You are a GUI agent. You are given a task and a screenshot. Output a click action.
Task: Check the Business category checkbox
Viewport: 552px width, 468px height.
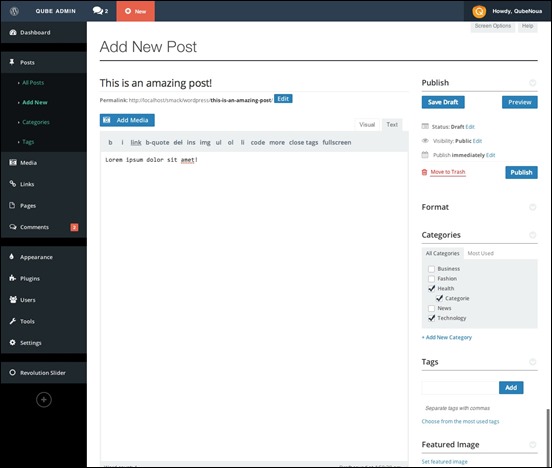tap(431, 269)
